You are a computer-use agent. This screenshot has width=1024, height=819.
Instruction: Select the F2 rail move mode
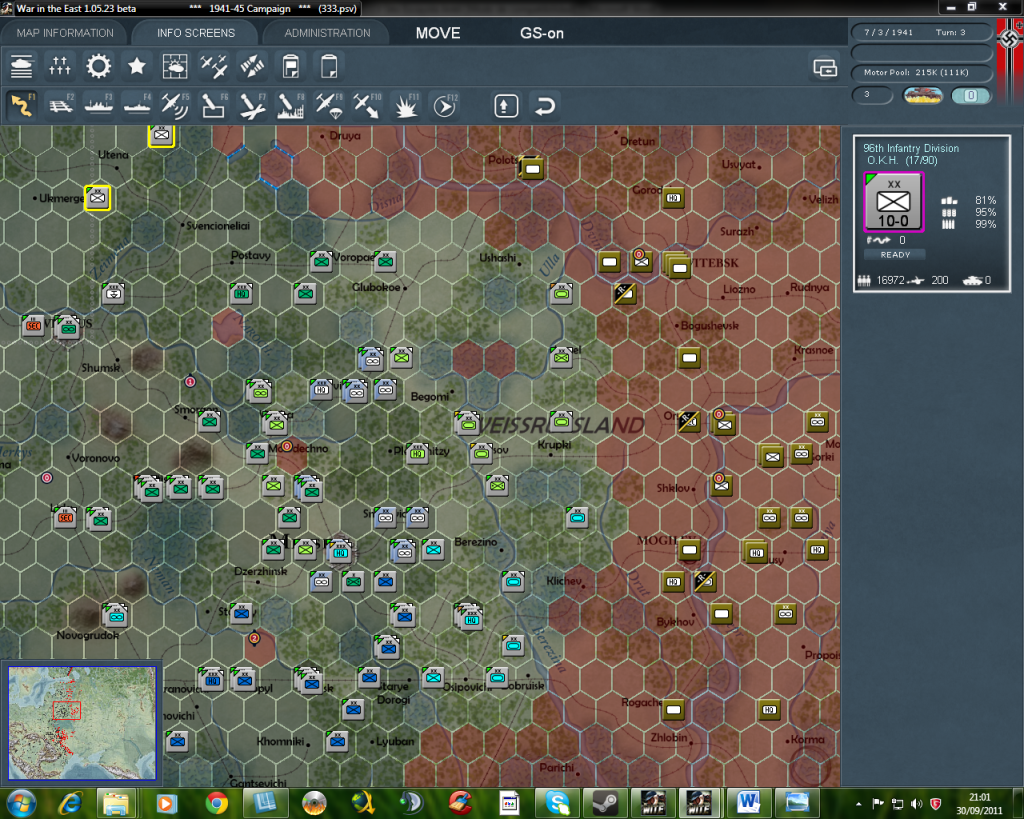tap(60, 106)
